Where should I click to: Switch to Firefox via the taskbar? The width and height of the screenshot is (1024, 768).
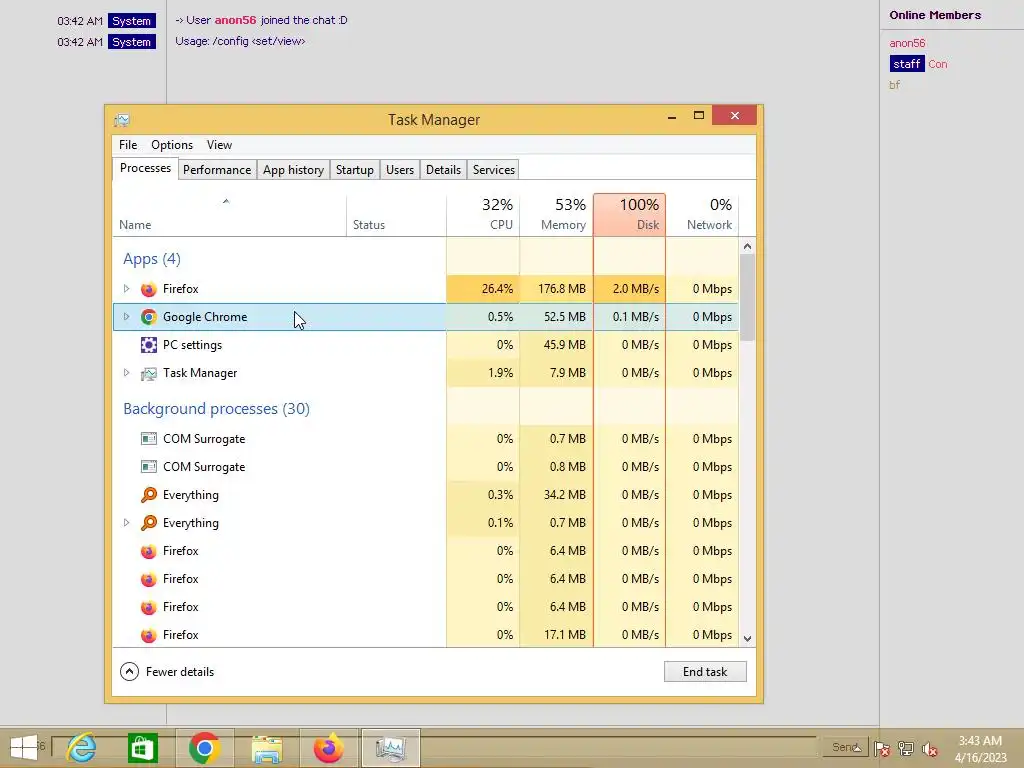(328, 748)
